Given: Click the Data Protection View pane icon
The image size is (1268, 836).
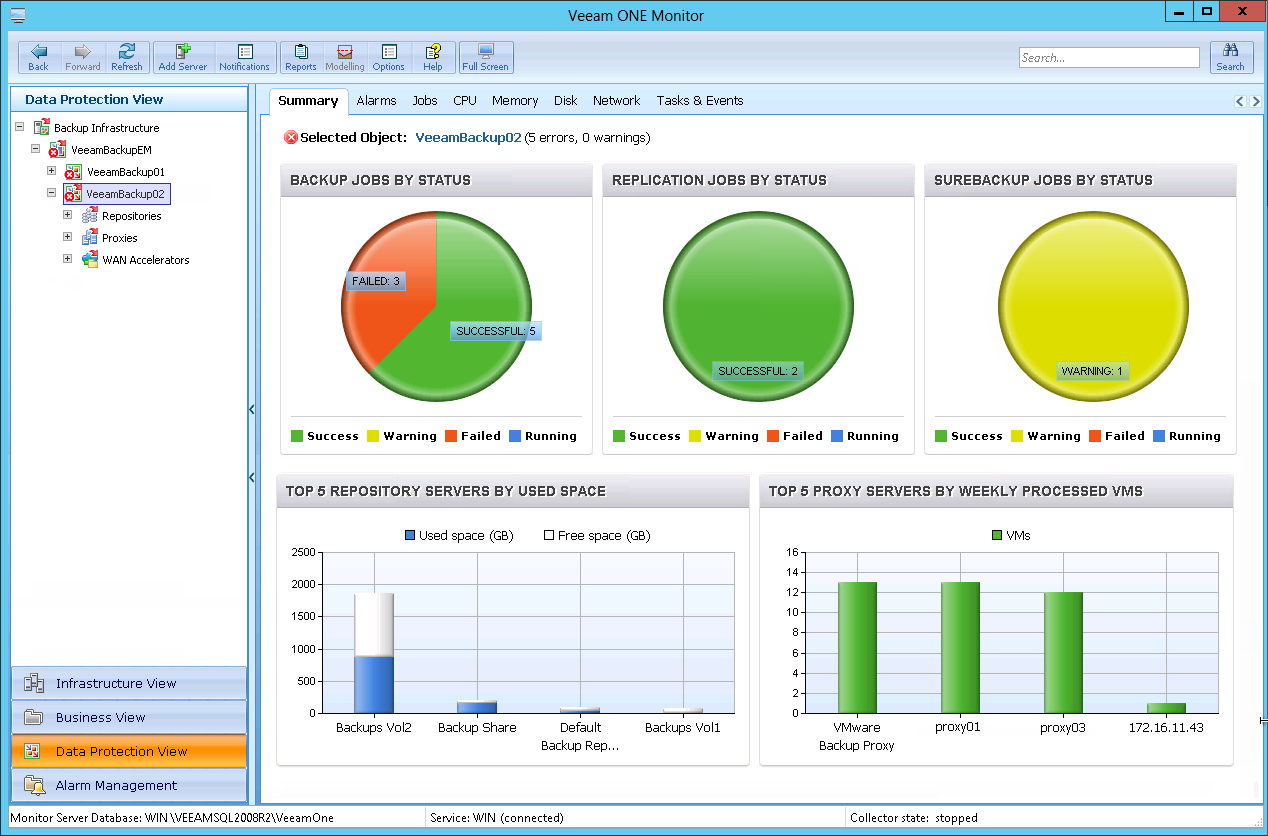Looking at the screenshot, I should [34, 752].
